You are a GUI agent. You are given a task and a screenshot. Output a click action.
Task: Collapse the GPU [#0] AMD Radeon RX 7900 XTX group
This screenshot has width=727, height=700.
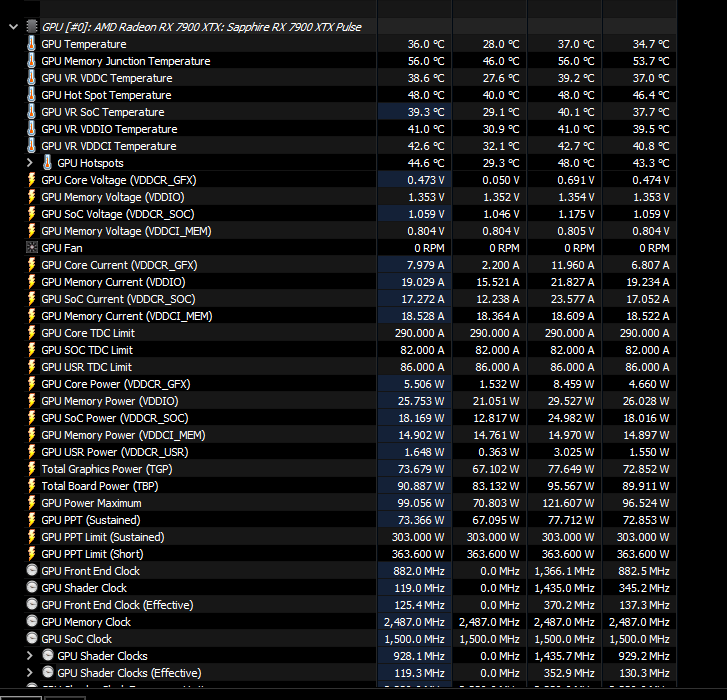tap(13, 27)
